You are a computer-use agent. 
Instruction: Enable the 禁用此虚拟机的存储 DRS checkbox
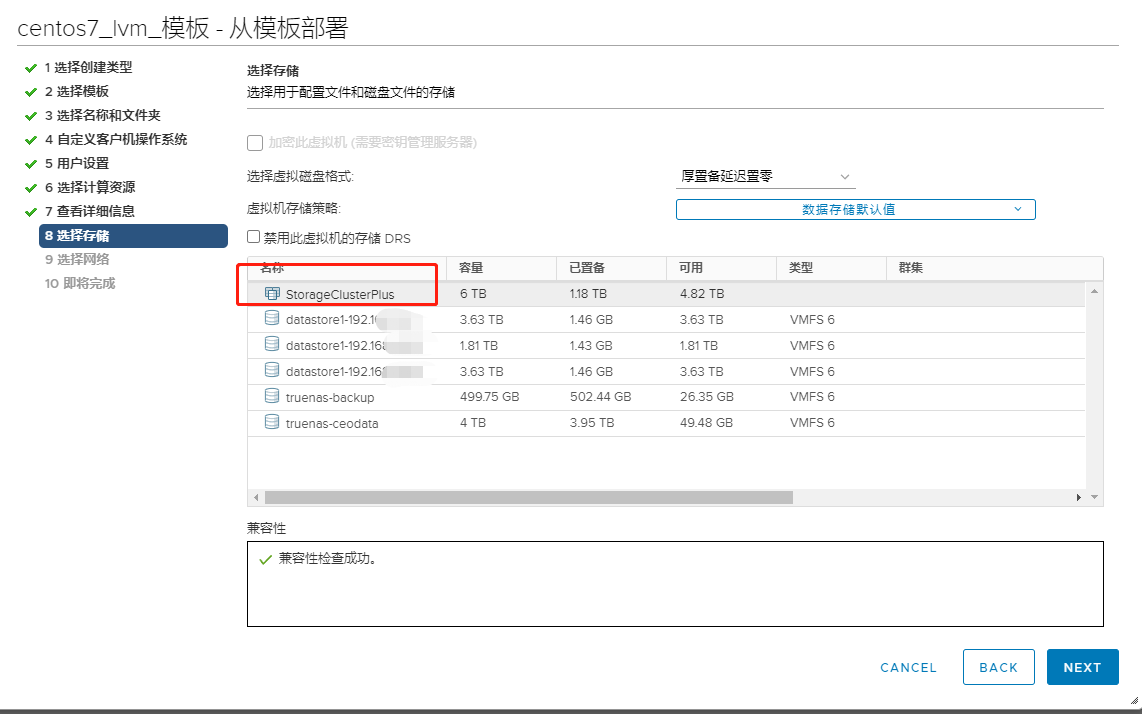(254, 238)
